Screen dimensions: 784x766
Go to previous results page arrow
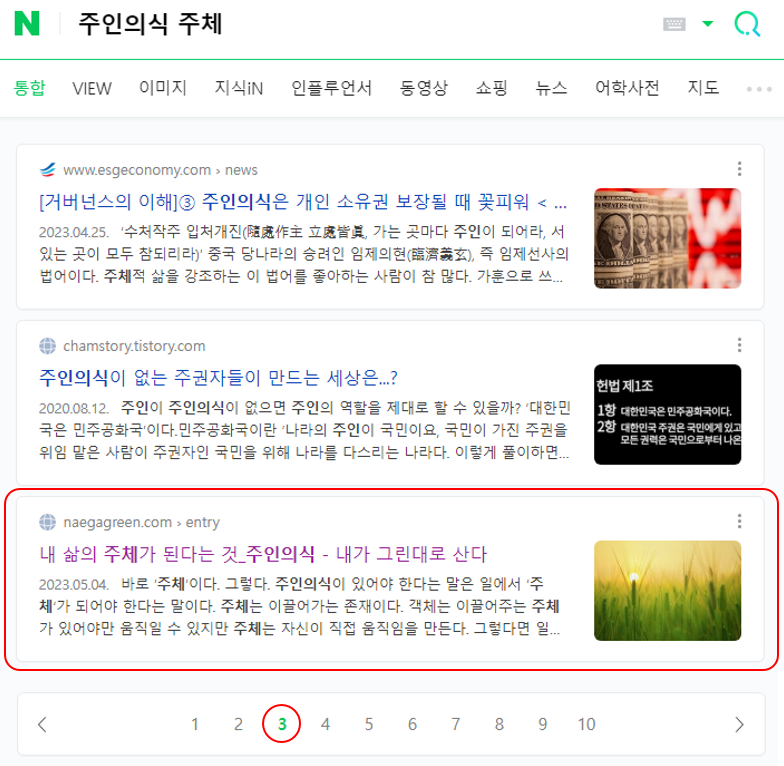coord(42,724)
